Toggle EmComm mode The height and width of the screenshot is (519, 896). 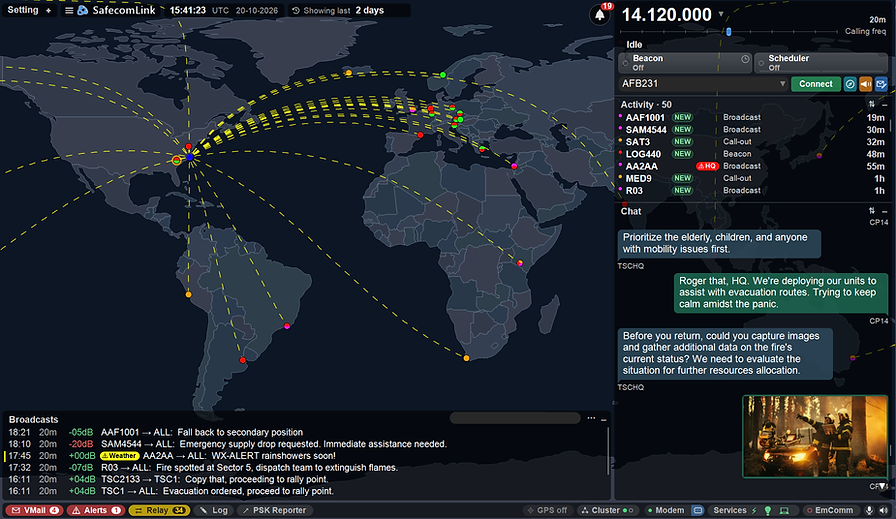click(830, 510)
